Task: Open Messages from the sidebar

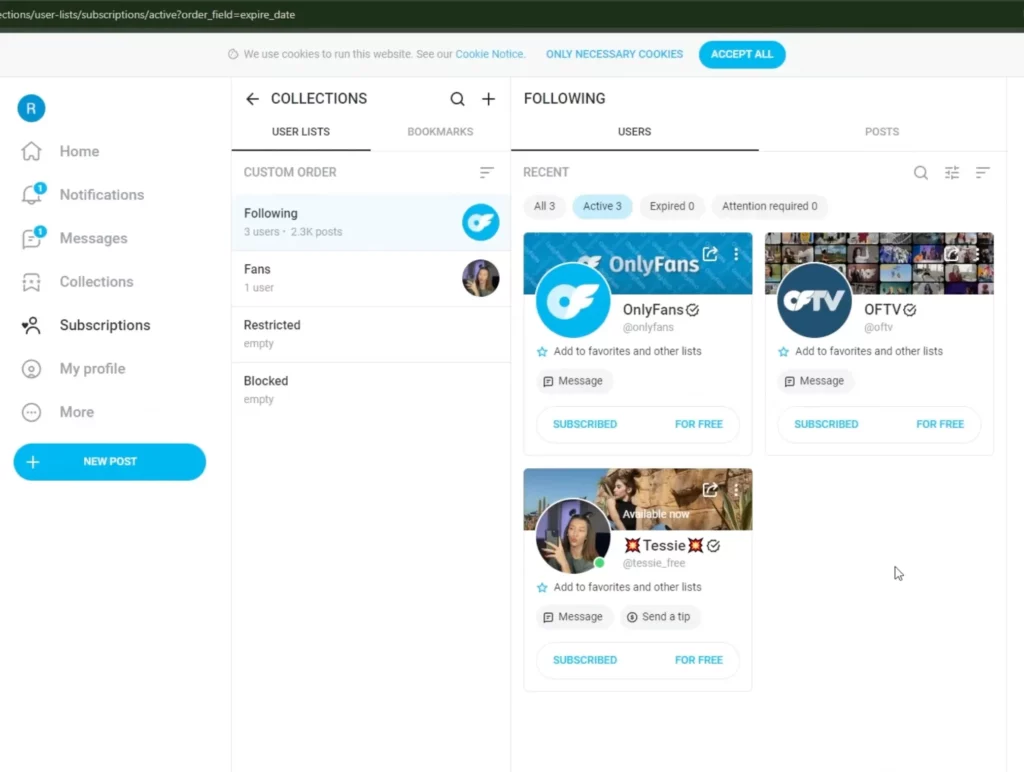Action: click(x=92, y=238)
